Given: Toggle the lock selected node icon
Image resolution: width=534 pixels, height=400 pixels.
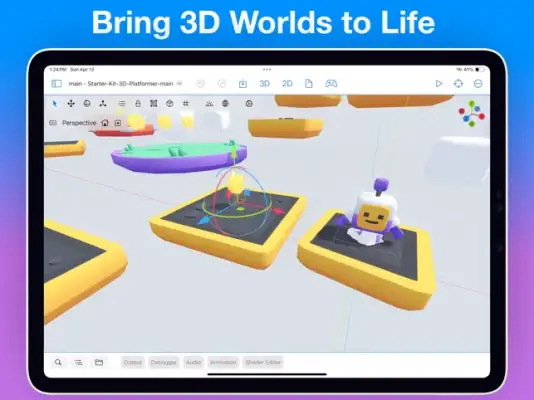Looking at the screenshot, I should [138, 103].
